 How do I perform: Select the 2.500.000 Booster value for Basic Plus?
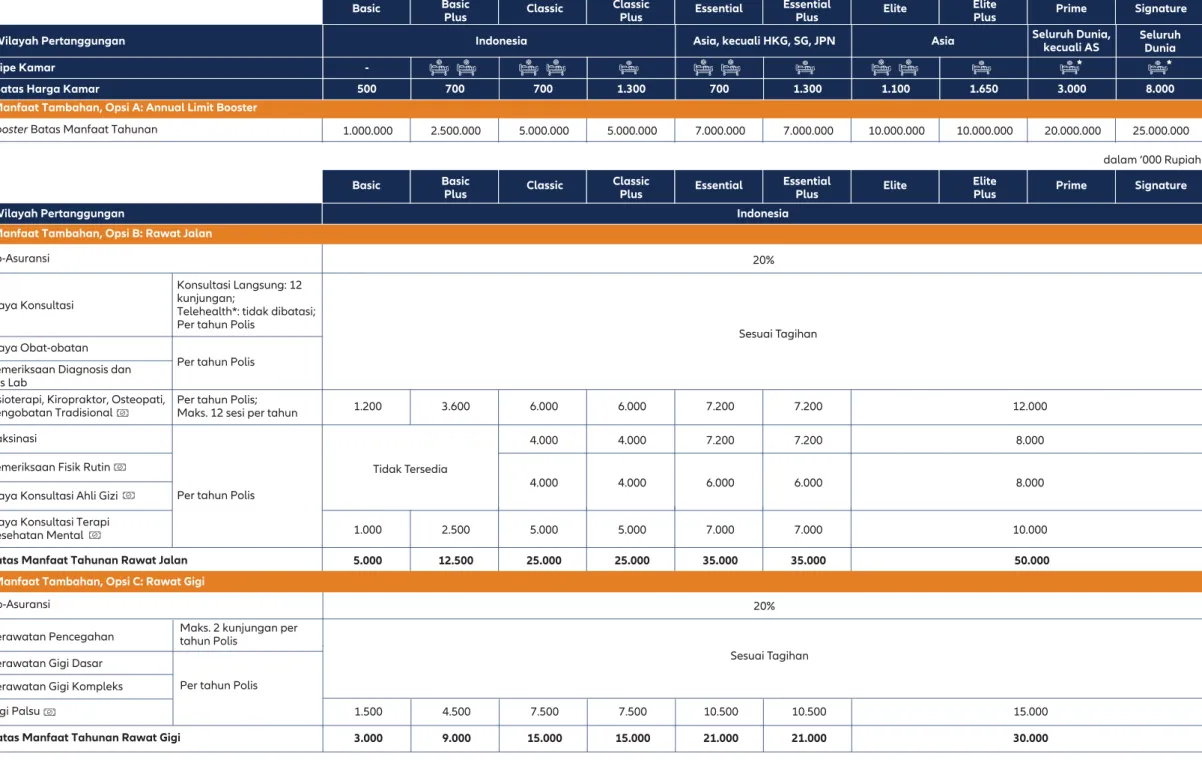tap(455, 130)
